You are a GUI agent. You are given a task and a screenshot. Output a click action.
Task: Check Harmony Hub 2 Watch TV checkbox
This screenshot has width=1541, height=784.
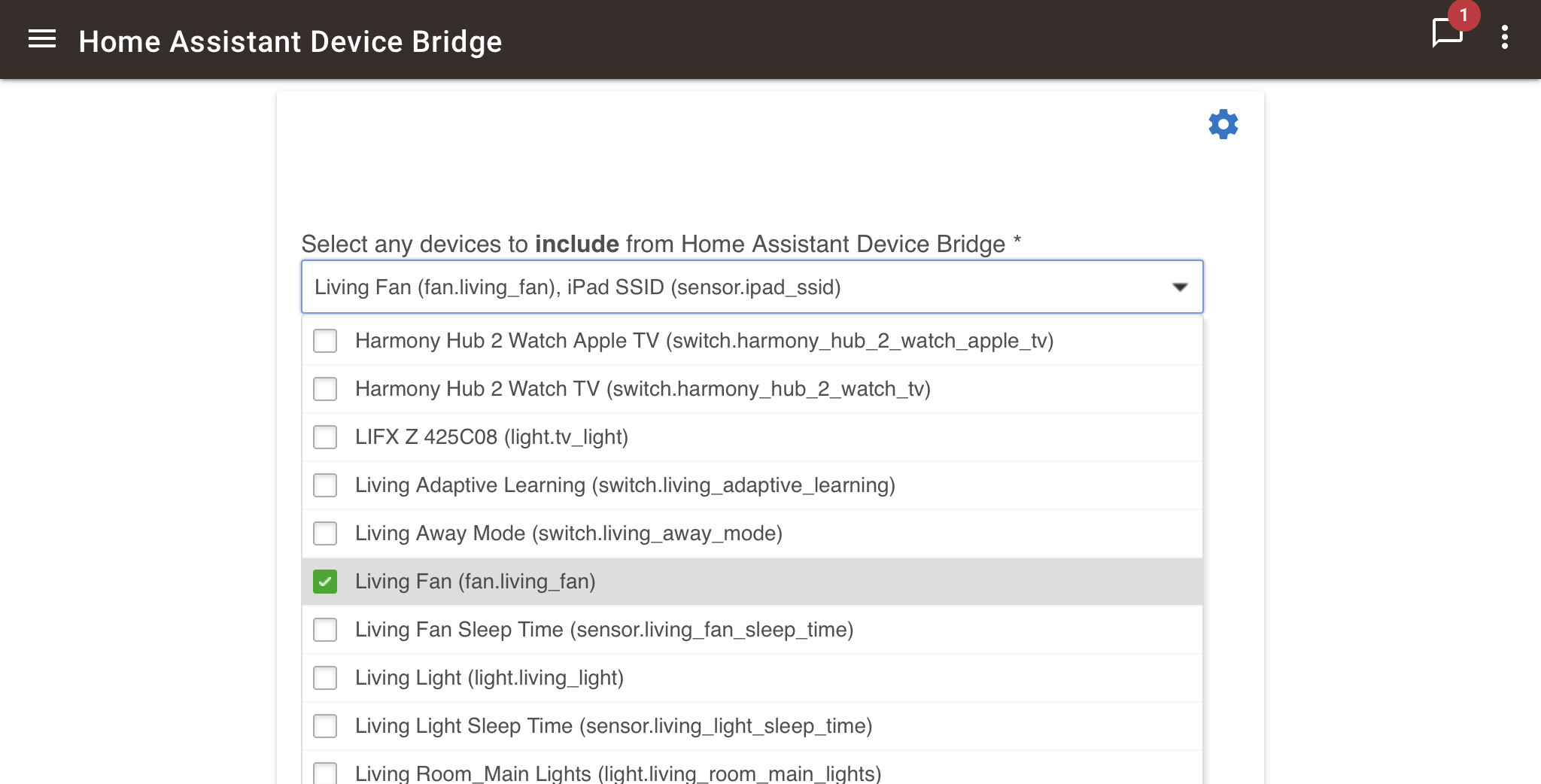pyautogui.click(x=325, y=389)
